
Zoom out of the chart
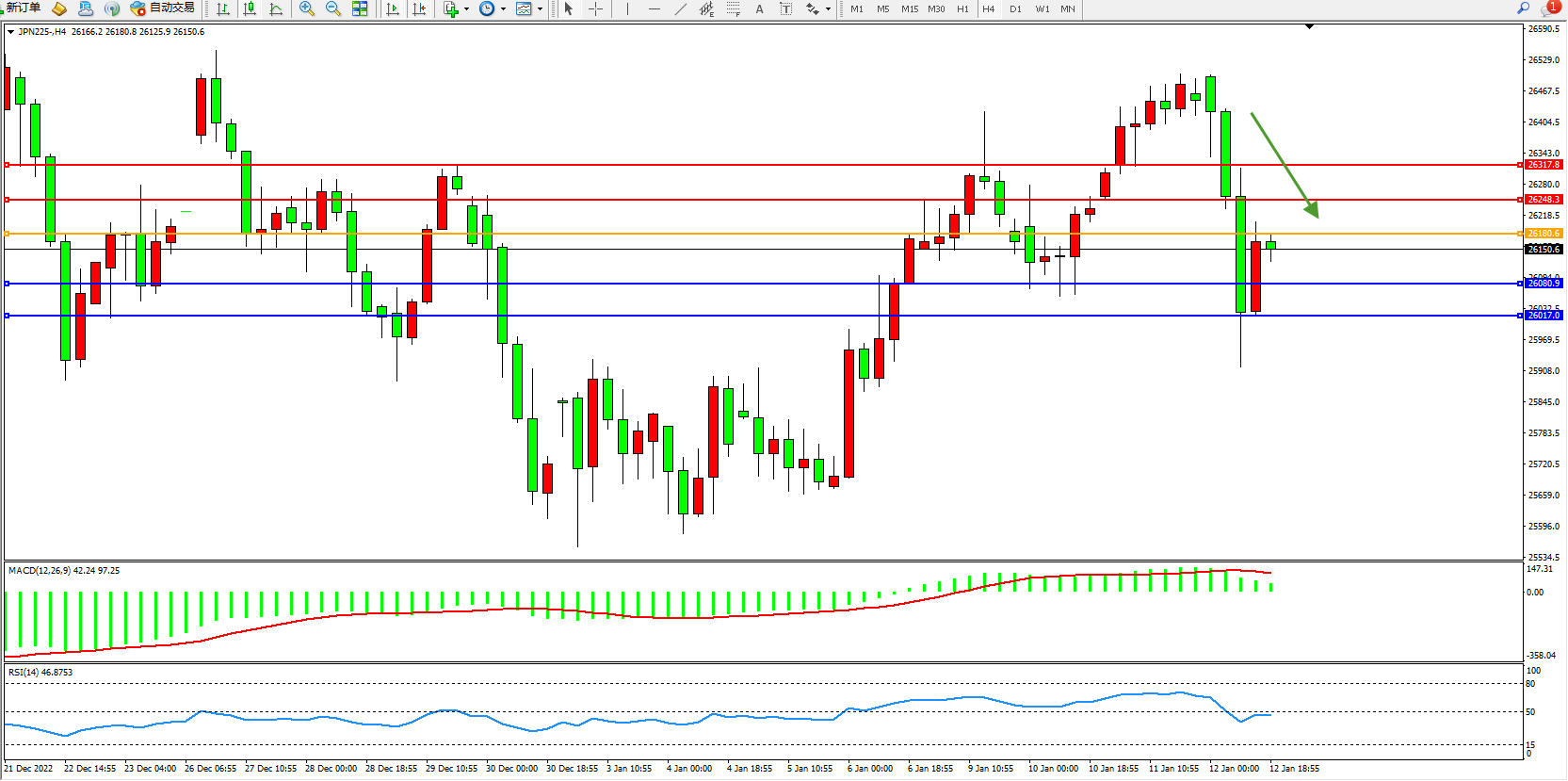(x=332, y=9)
